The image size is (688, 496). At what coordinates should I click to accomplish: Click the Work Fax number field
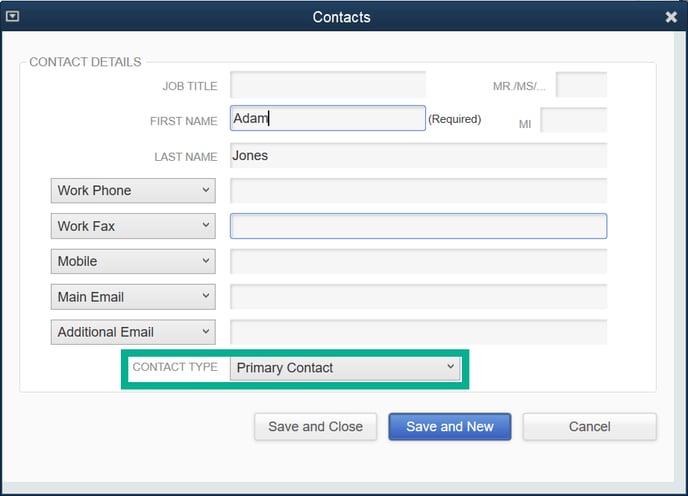419,226
